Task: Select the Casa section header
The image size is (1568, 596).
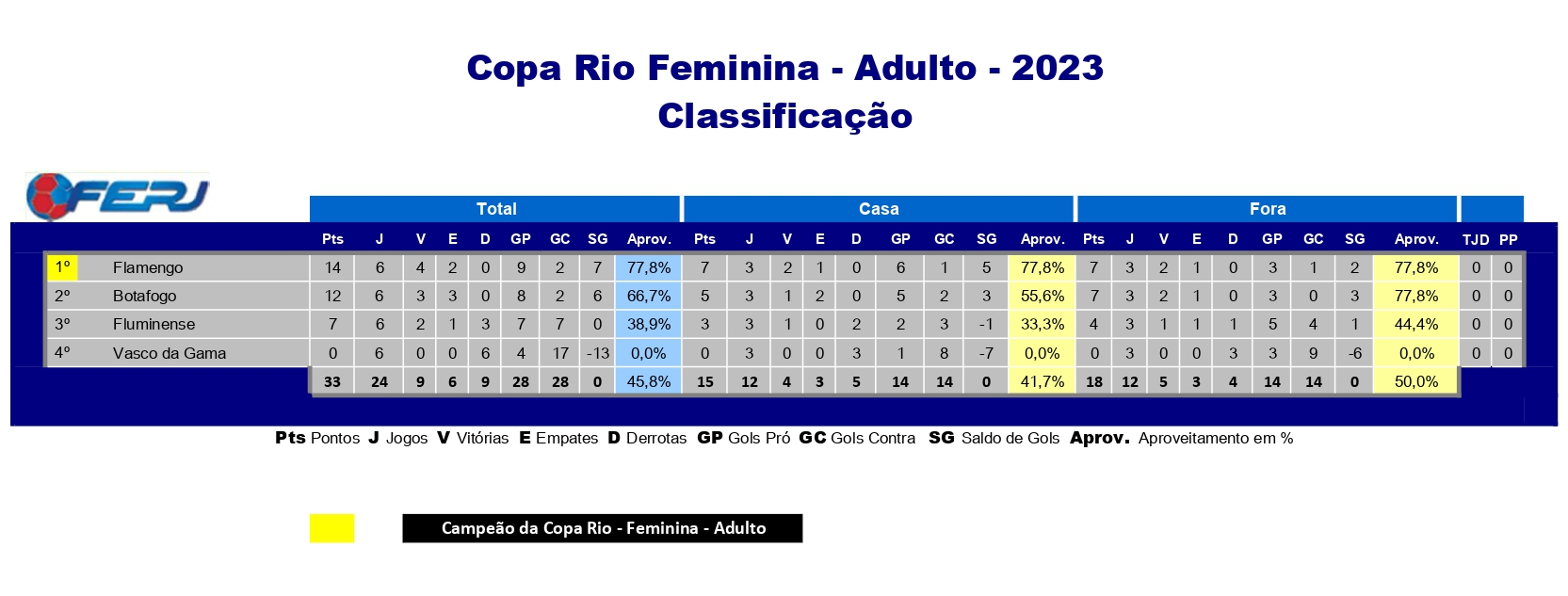Action: 878,209
